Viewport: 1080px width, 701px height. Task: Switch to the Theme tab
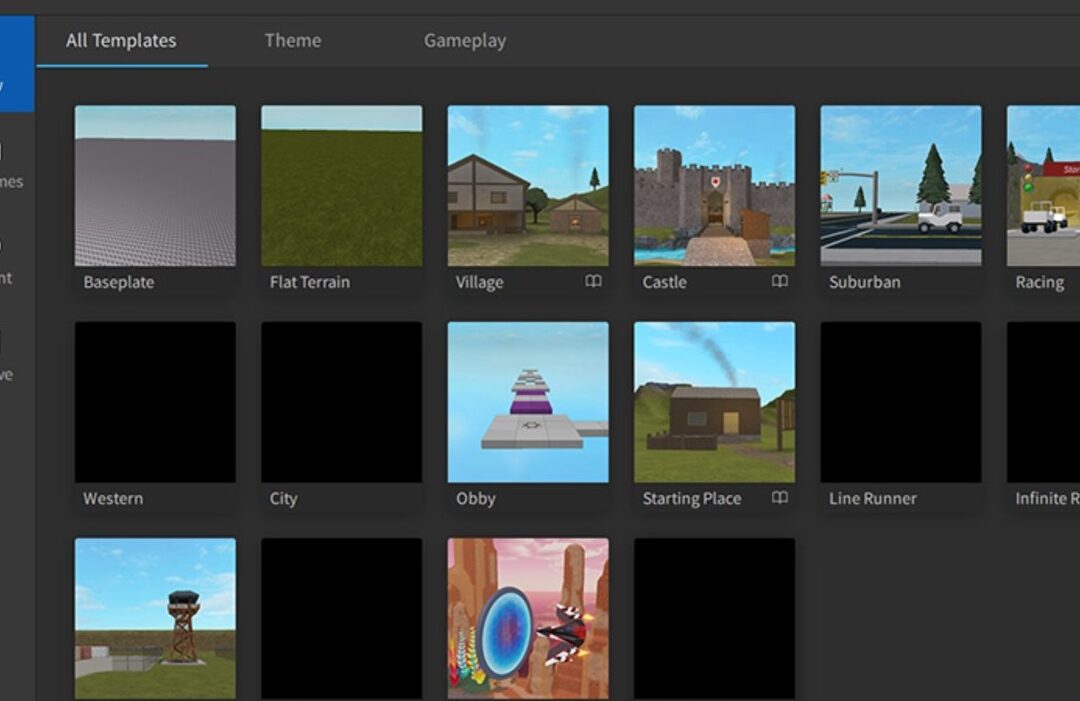click(x=292, y=40)
